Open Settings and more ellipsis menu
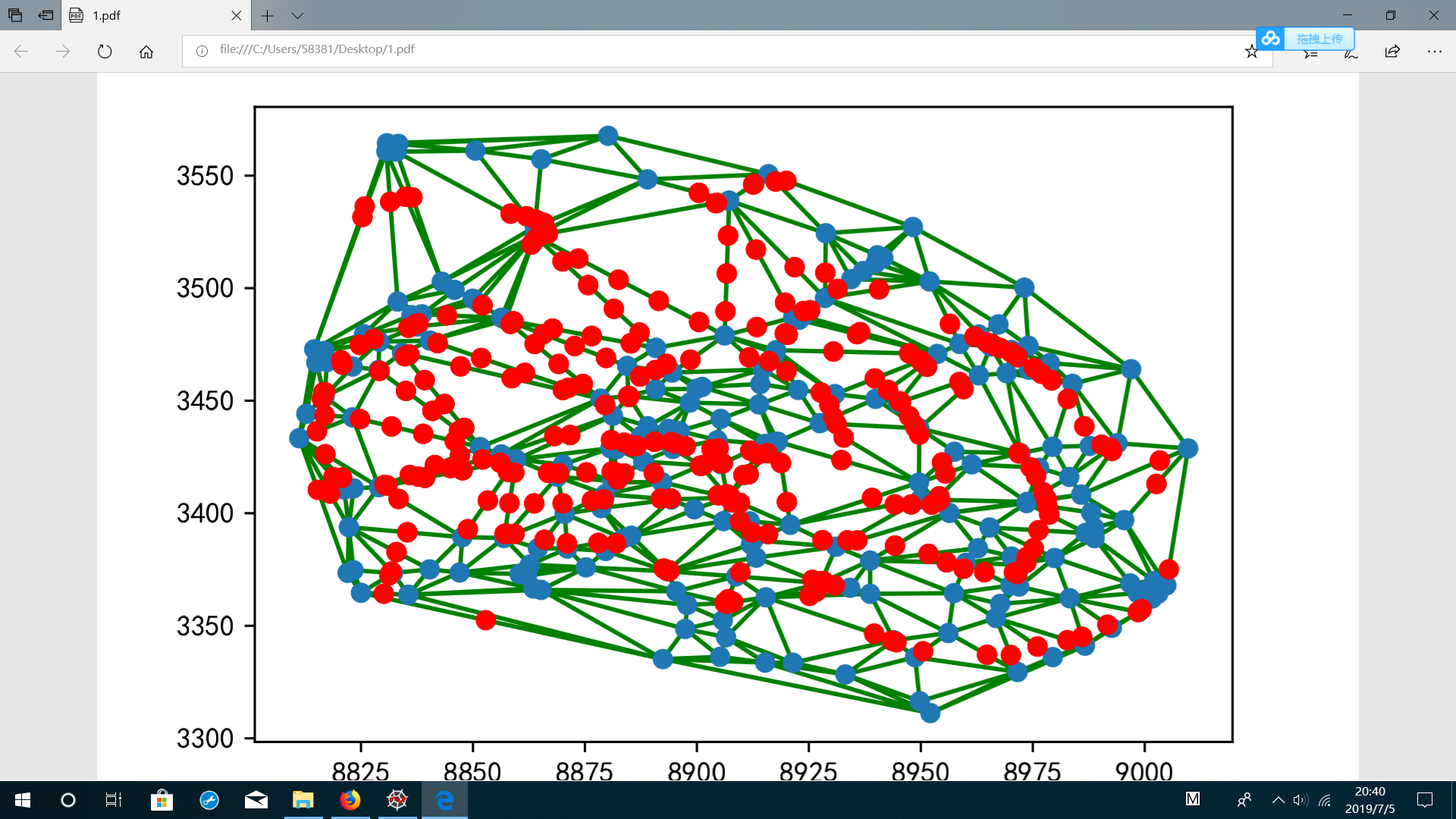This screenshot has width=1456, height=819. click(x=1434, y=52)
